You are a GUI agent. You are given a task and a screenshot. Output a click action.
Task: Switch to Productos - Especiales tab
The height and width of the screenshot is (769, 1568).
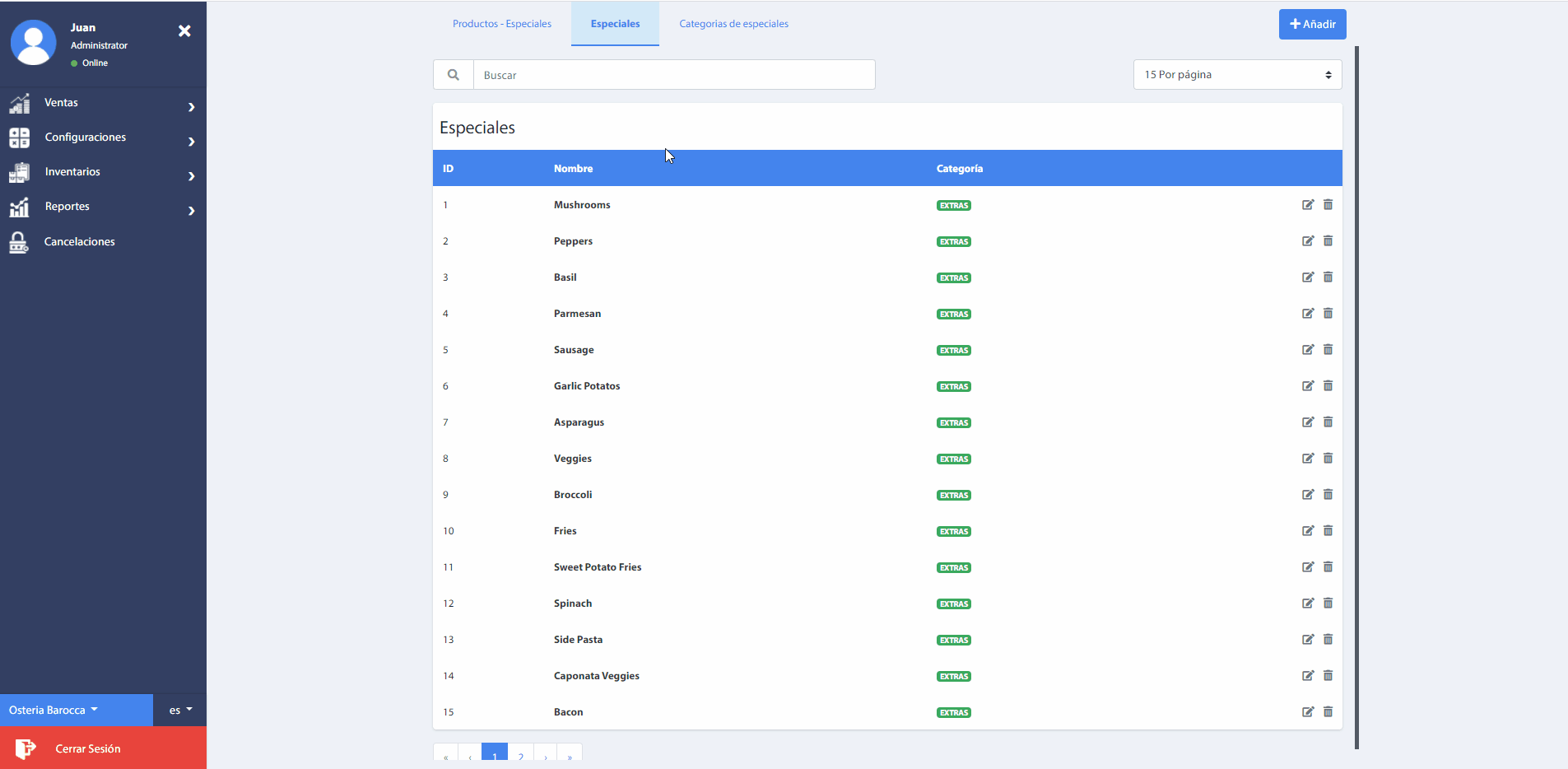[501, 24]
